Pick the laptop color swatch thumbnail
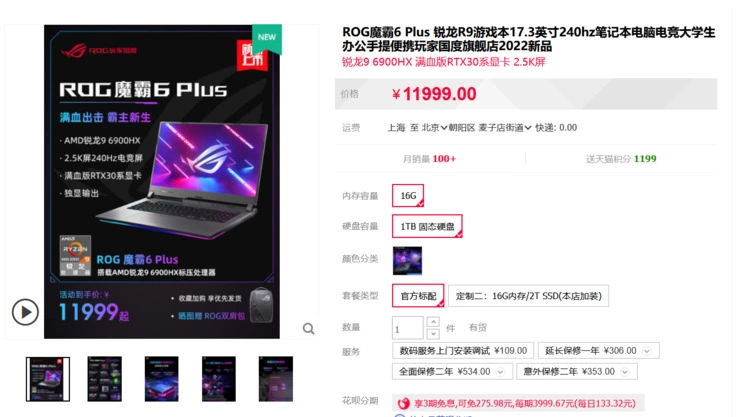This screenshot has height=417, width=750. click(408, 261)
